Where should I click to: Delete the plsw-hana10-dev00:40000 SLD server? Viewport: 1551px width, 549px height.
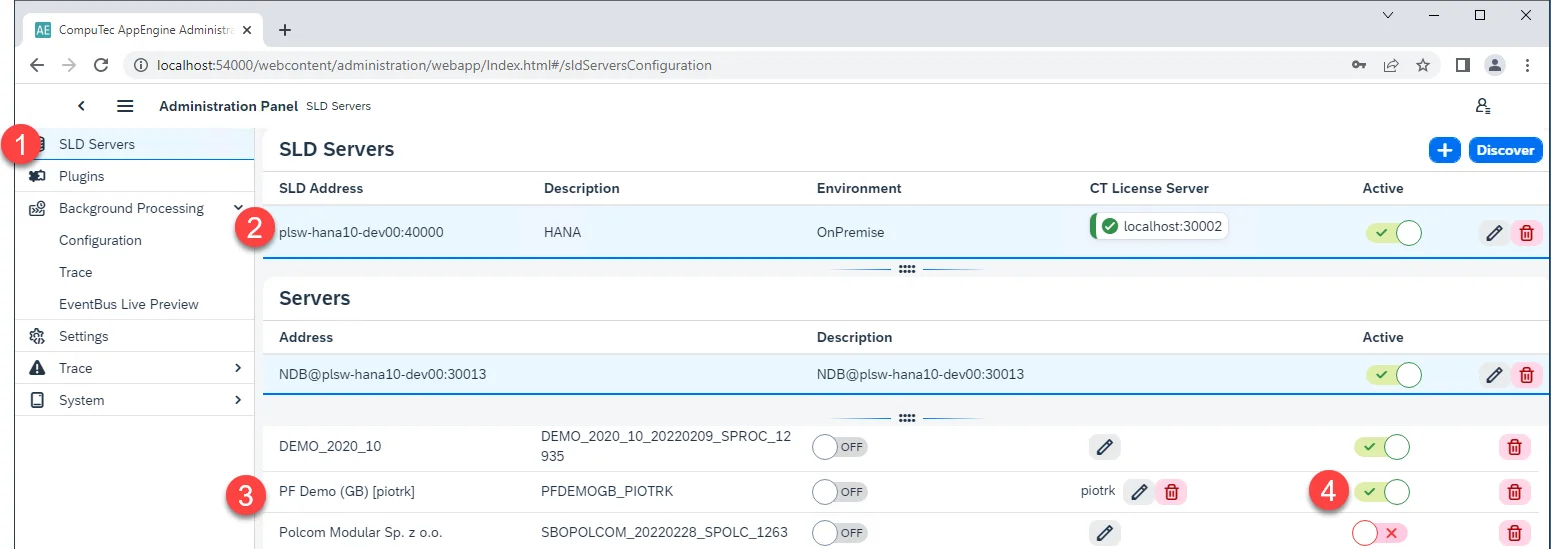pyautogui.click(x=1526, y=233)
